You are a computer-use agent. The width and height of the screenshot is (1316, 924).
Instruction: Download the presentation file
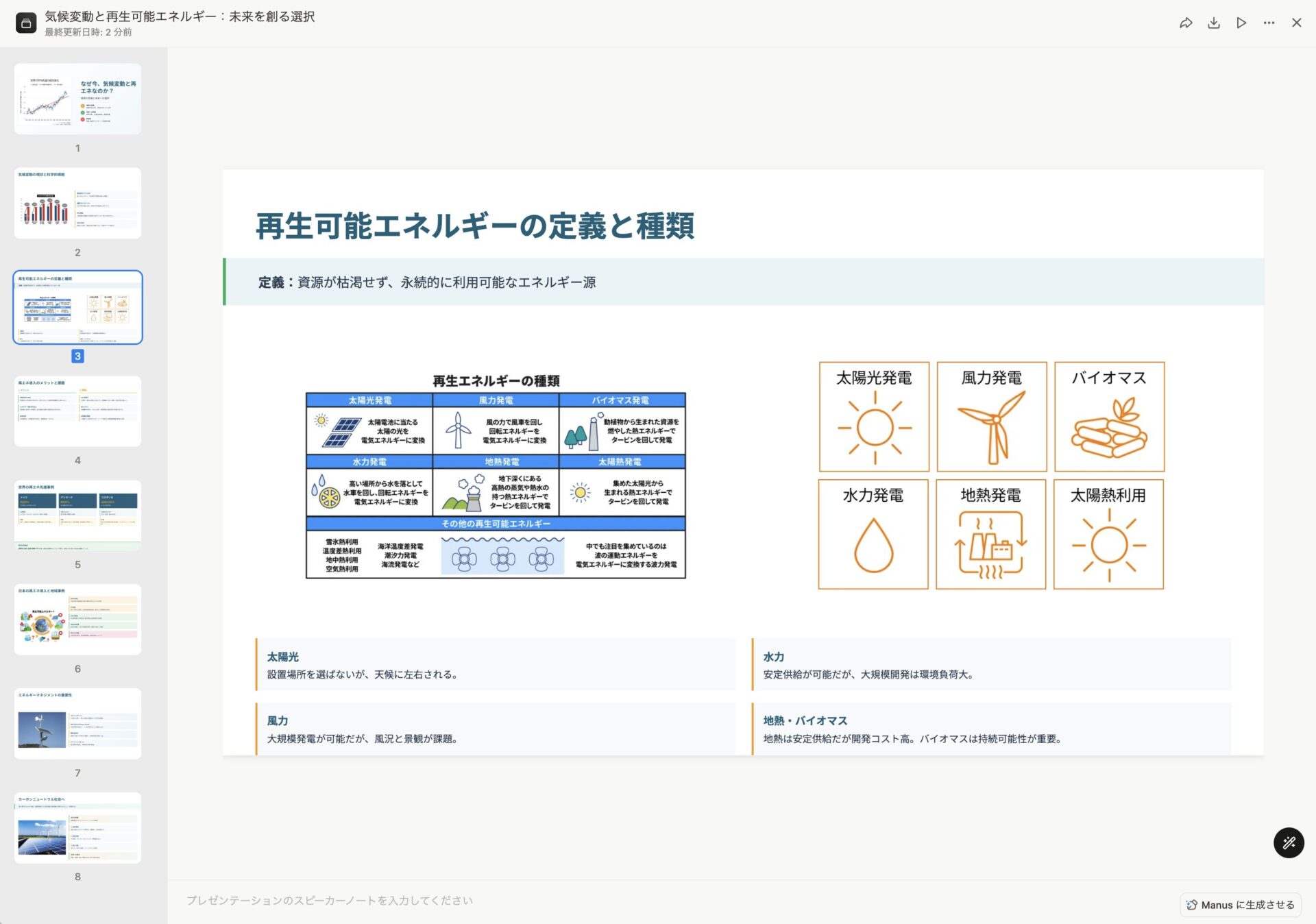click(x=1214, y=22)
